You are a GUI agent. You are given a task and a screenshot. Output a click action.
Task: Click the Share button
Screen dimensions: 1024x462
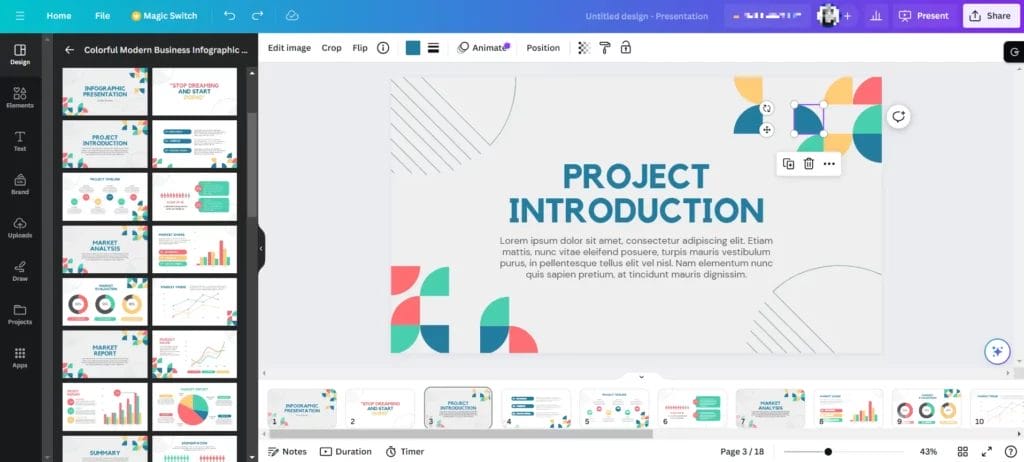coord(991,16)
